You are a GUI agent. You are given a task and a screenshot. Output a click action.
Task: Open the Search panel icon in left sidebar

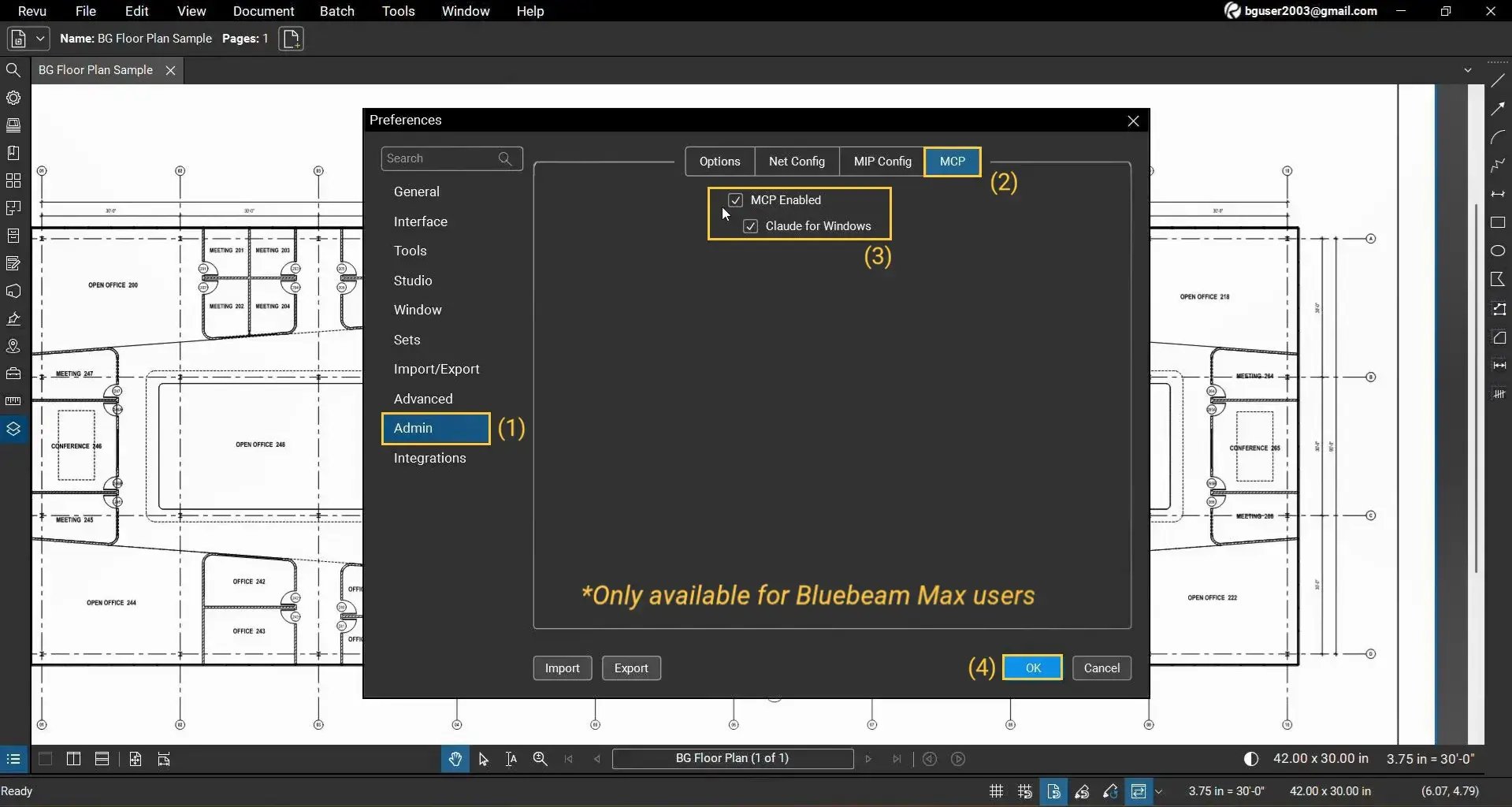tap(13, 70)
